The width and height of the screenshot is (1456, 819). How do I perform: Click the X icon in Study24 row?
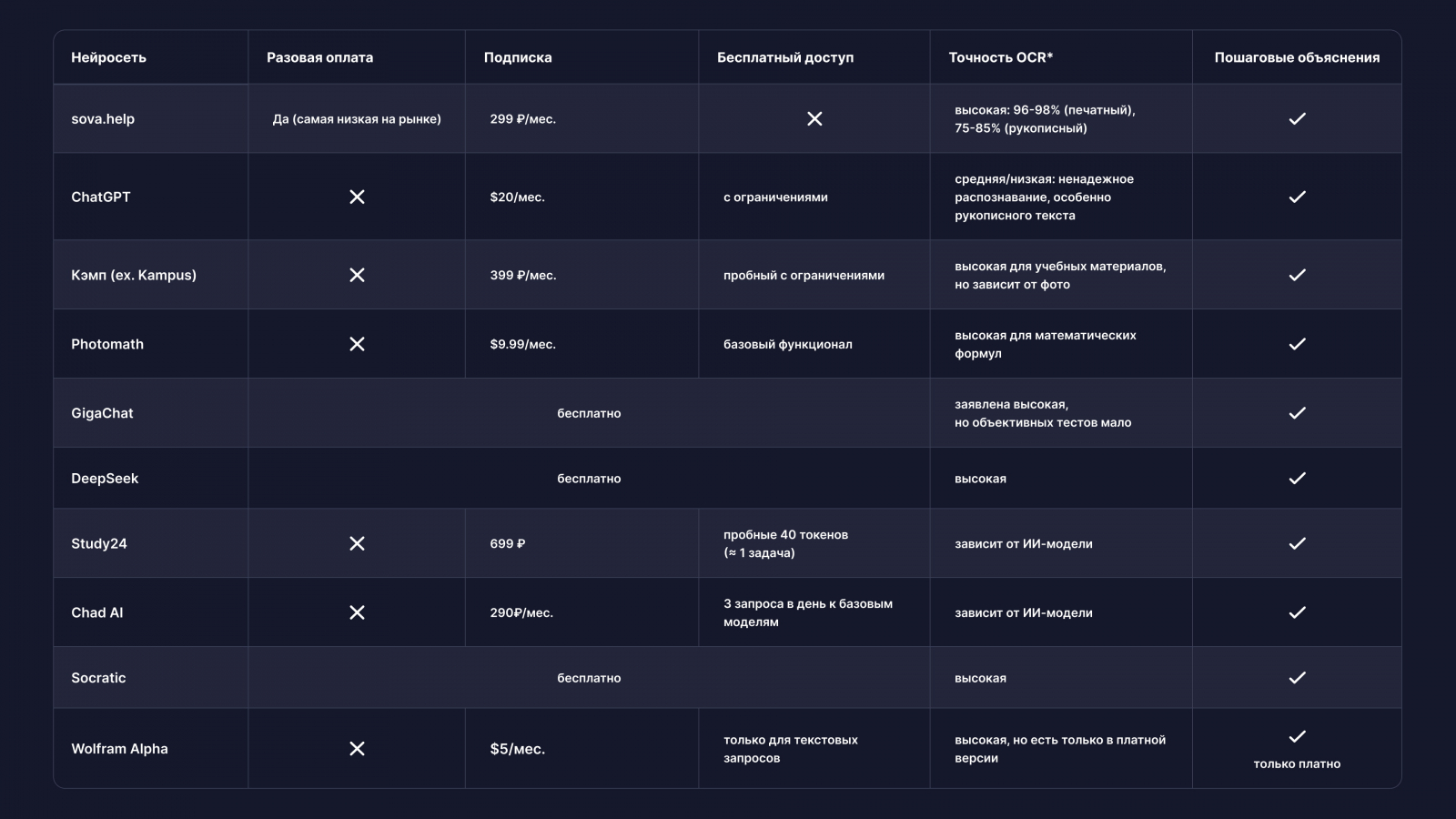pyautogui.click(x=357, y=543)
